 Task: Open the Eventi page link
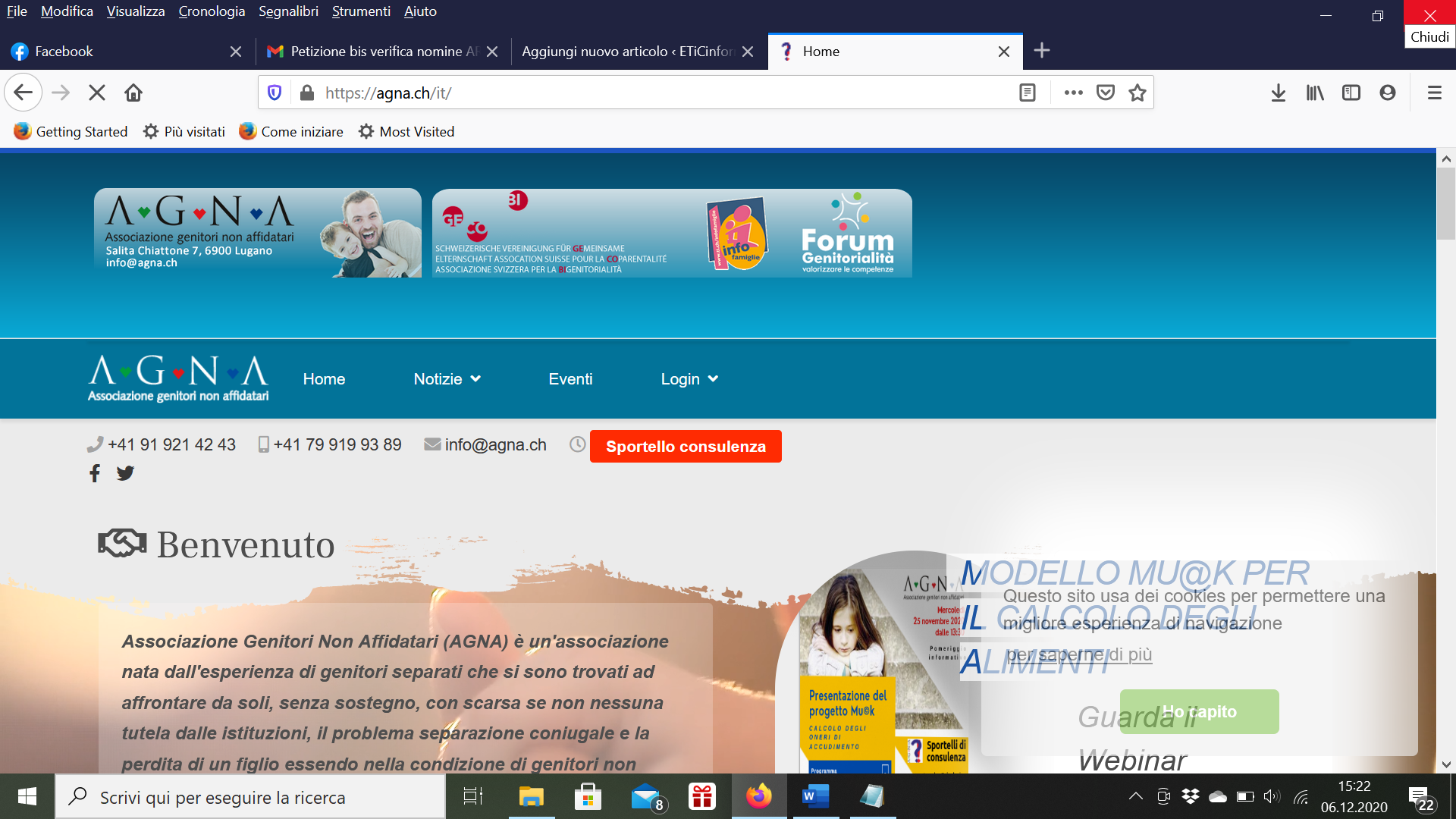point(570,379)
